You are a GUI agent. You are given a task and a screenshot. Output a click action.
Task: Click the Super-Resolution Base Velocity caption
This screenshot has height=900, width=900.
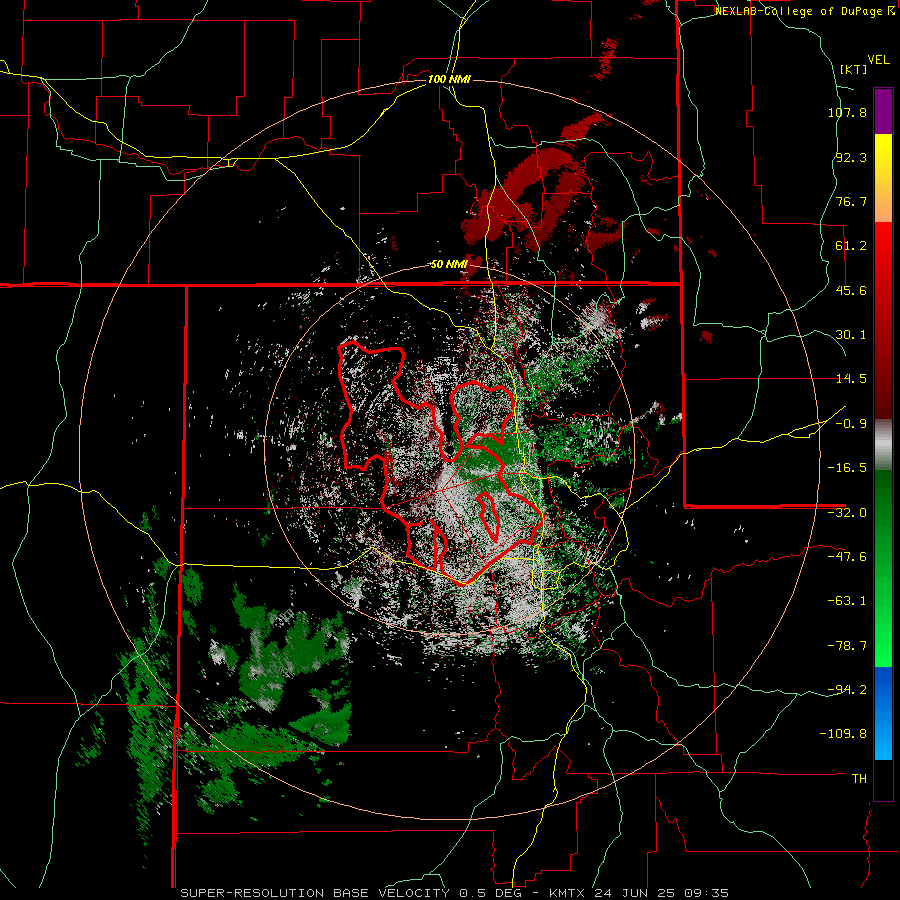(x=455, y=893)
